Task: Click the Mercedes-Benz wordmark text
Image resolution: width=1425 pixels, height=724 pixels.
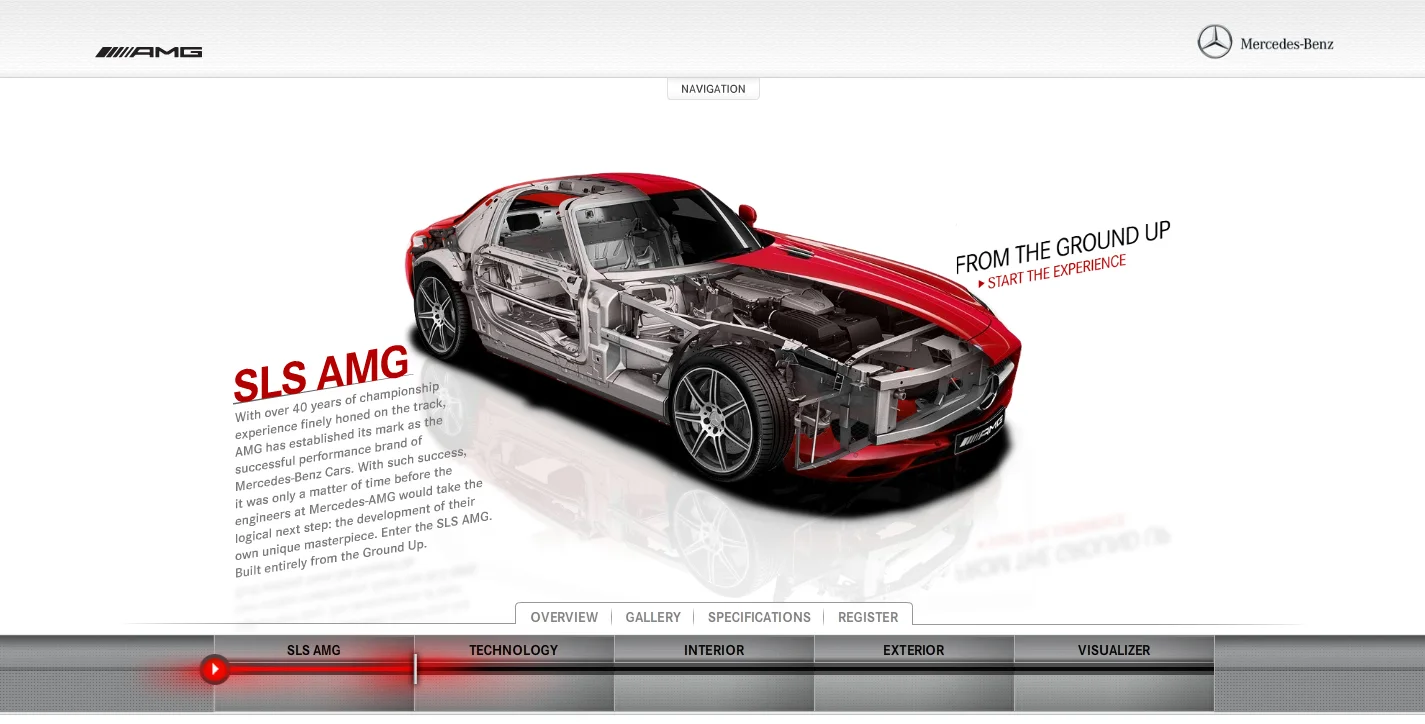Action: point(1287,44)
